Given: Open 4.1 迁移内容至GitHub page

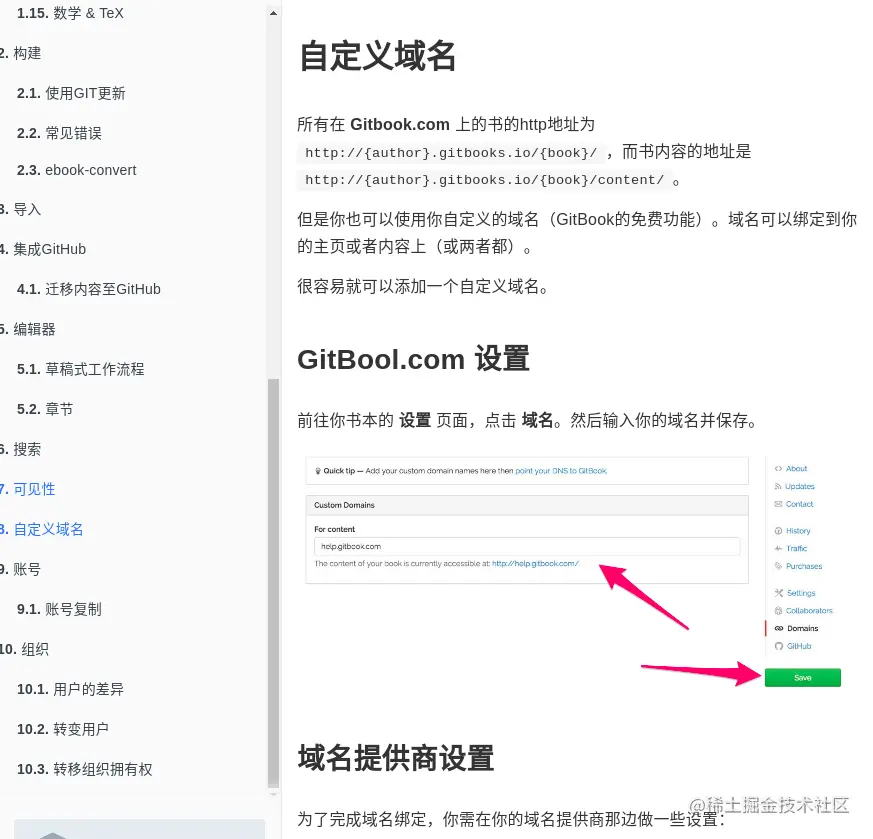Looking at the screenshot, I should click(89, 290).
